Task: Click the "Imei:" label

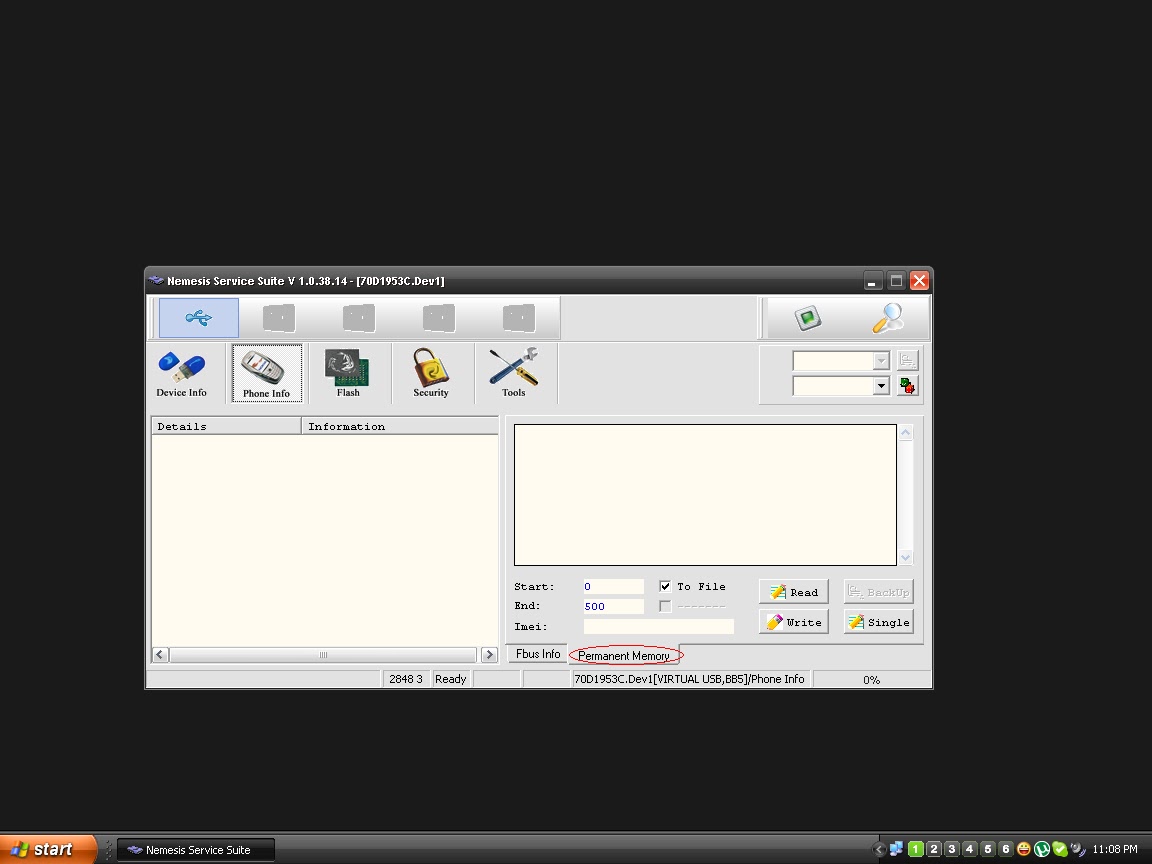Action: [530, 626]
